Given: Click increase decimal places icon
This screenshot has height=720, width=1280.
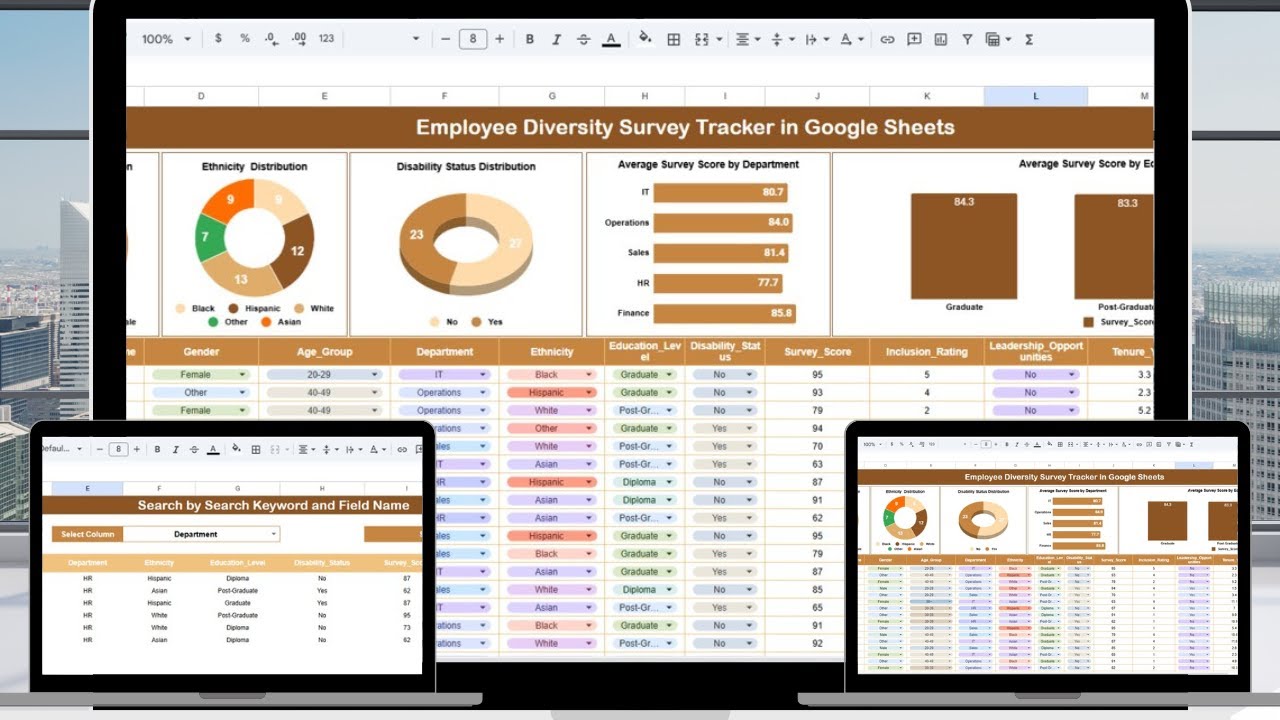Looking at the screenshot, I should pos(298,39).
